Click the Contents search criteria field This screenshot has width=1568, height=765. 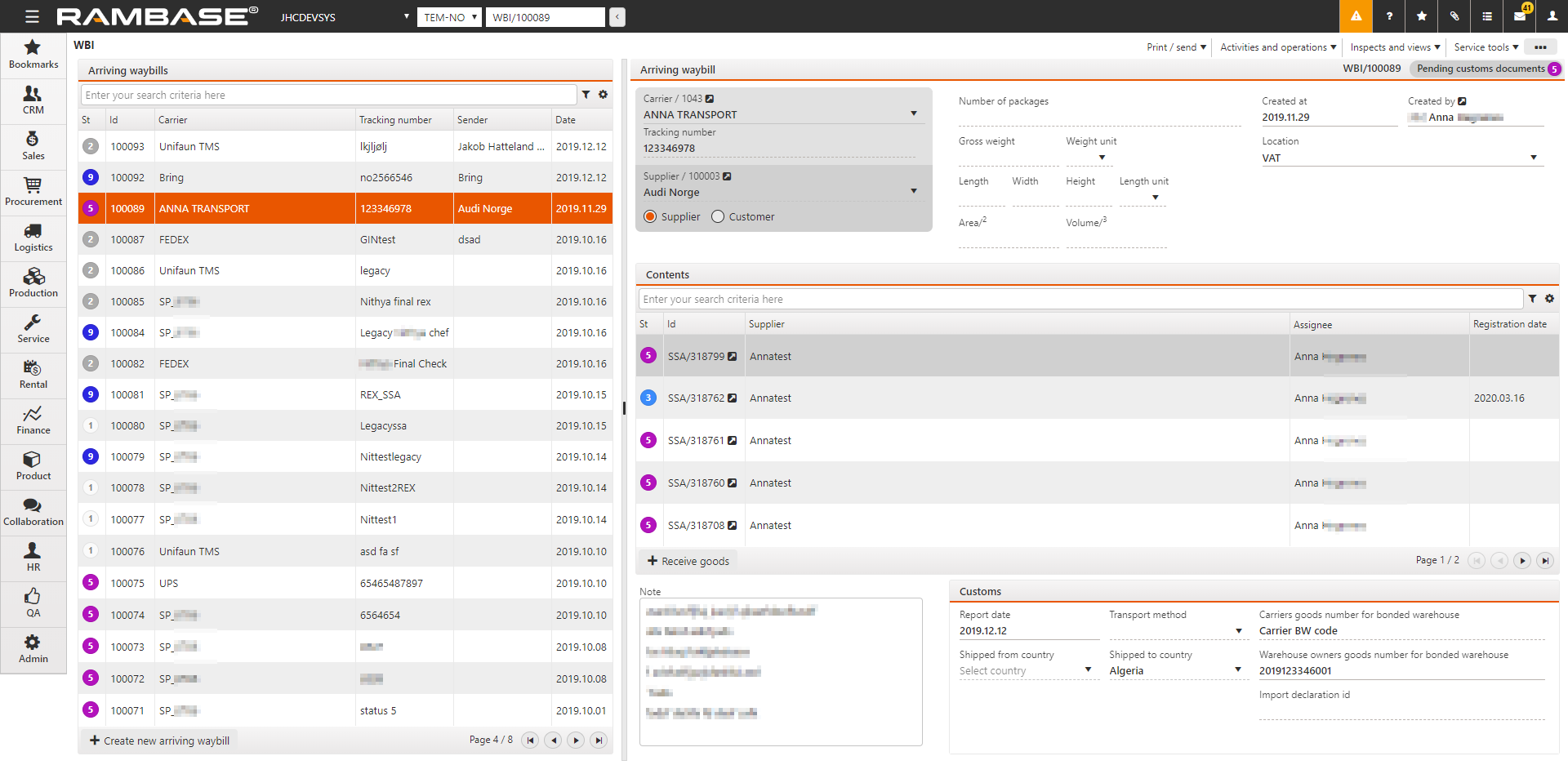[x=1080, y=299]
